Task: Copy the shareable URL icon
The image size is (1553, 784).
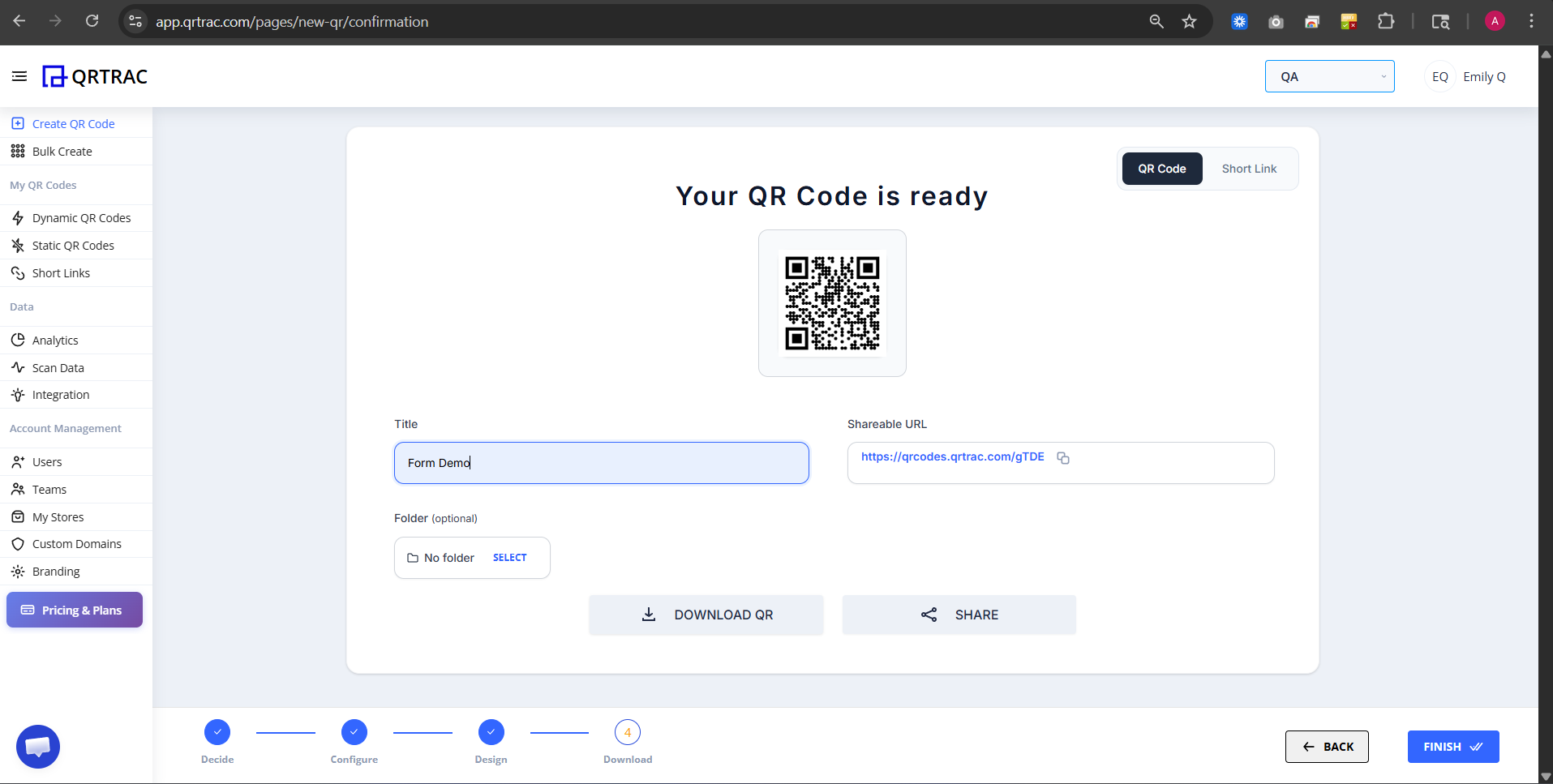Action: pos(1063,458)
